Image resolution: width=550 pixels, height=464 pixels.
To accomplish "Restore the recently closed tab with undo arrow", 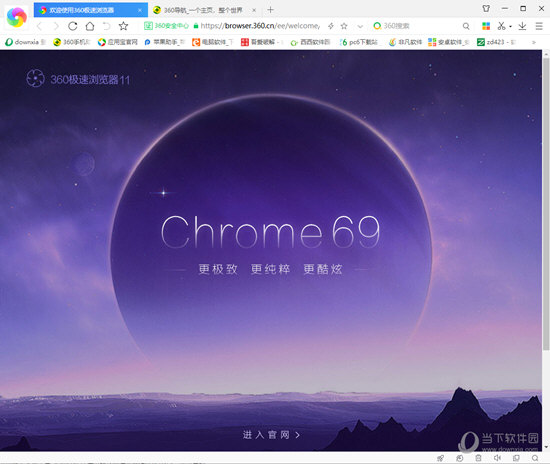I will [107, 26].
